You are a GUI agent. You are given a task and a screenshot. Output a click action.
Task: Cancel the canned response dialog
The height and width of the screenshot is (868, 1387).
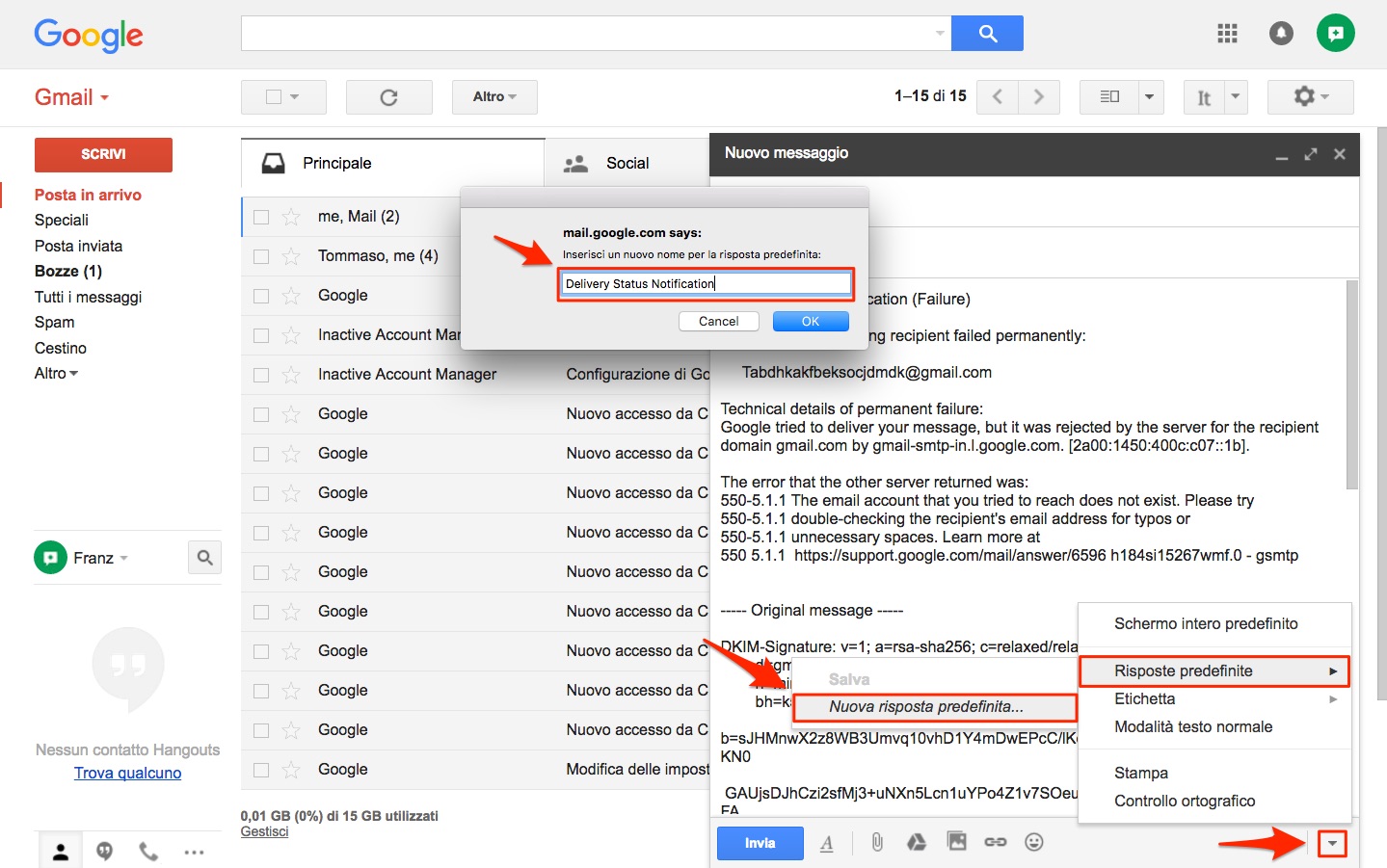[719, 322]
